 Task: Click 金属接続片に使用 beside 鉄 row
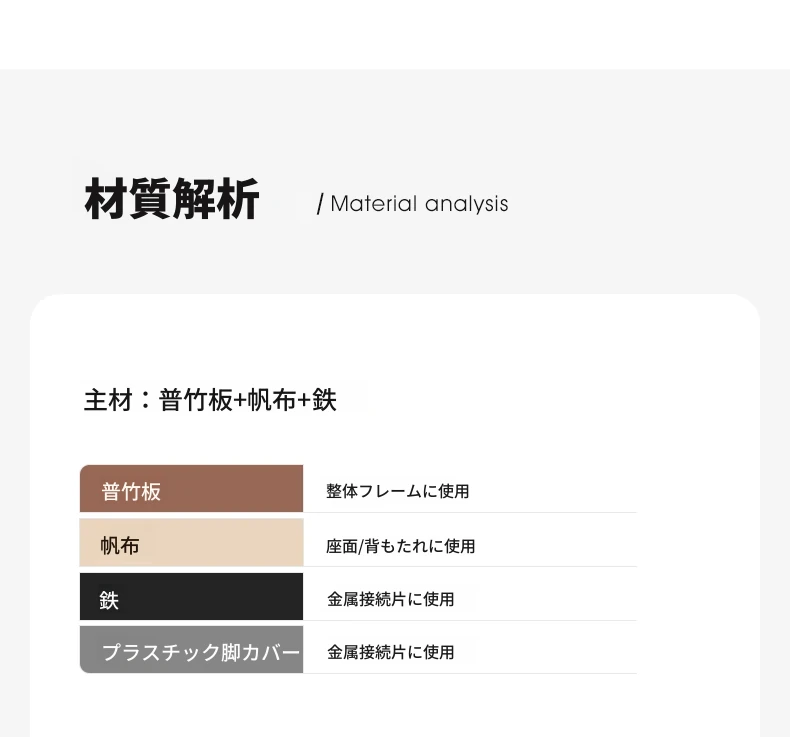[x=390, y=599]
